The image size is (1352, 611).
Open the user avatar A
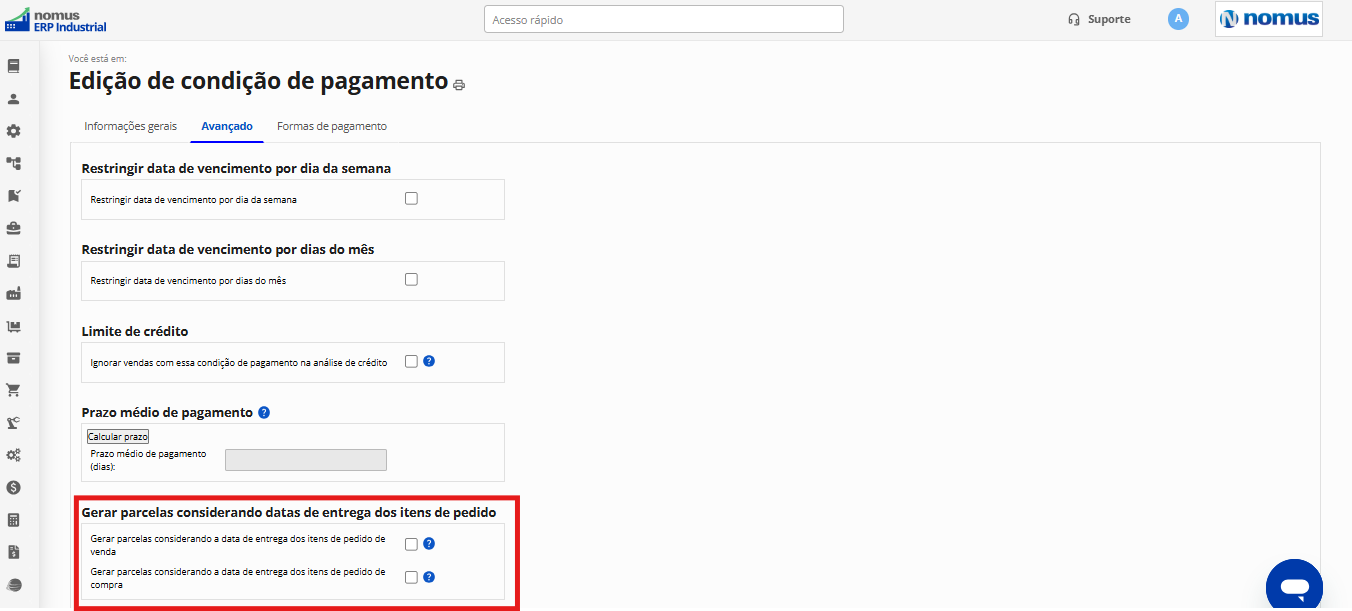pos(1178,19)
